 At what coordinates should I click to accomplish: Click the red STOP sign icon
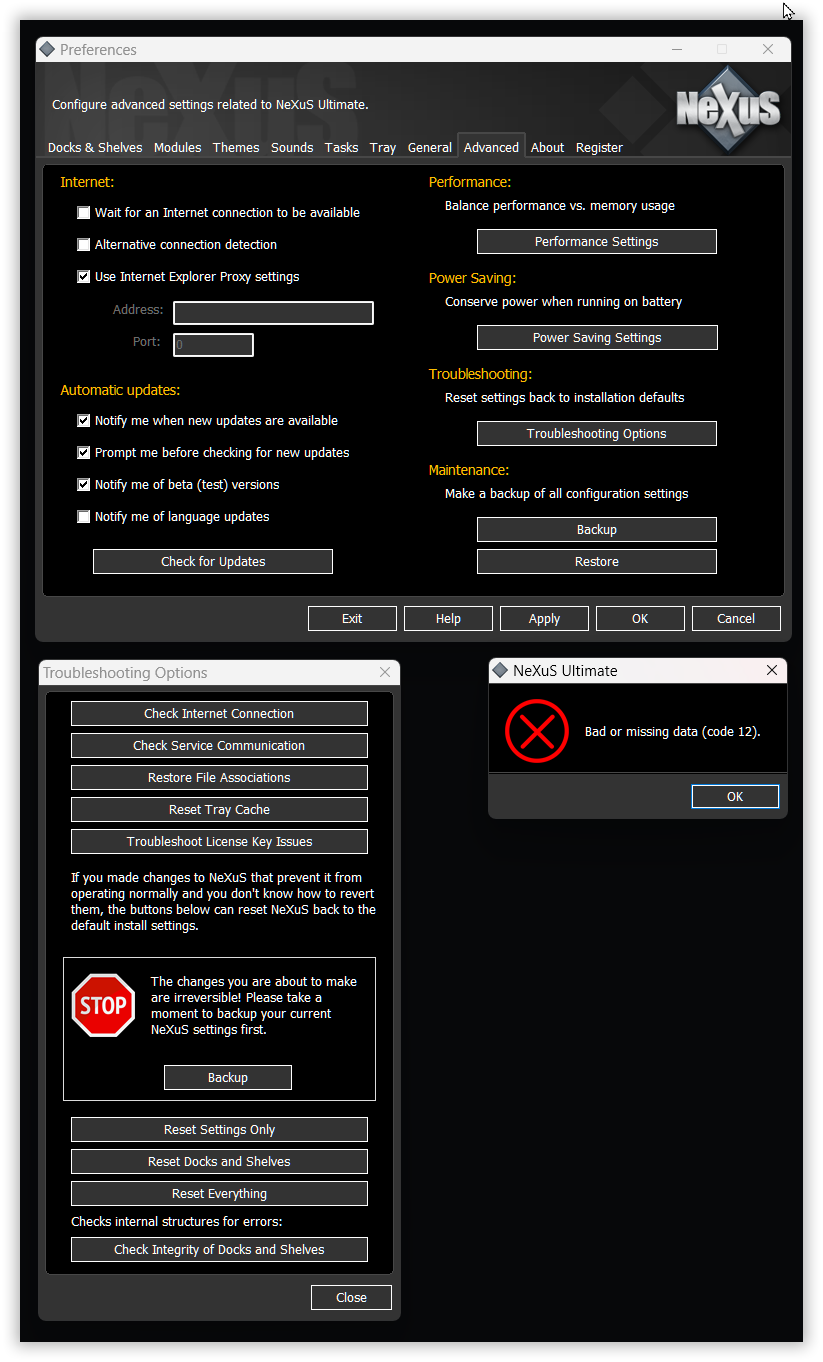coord(103,1005)
